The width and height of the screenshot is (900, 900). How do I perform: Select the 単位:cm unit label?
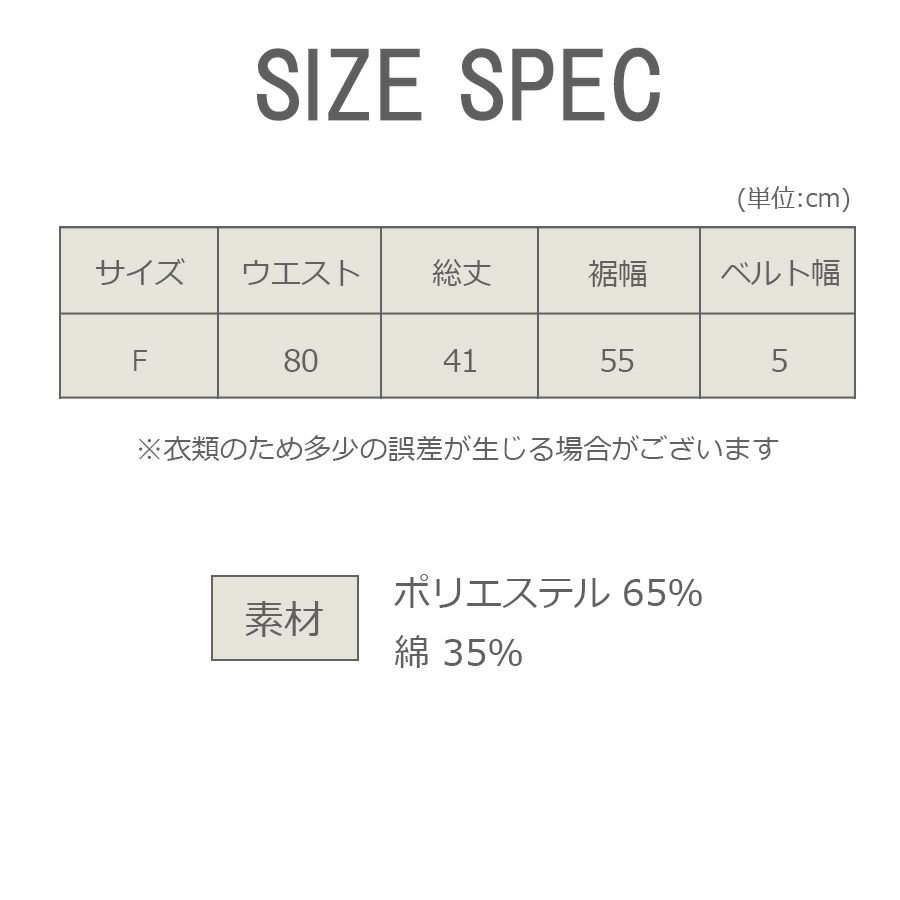[x=793, y=199]
